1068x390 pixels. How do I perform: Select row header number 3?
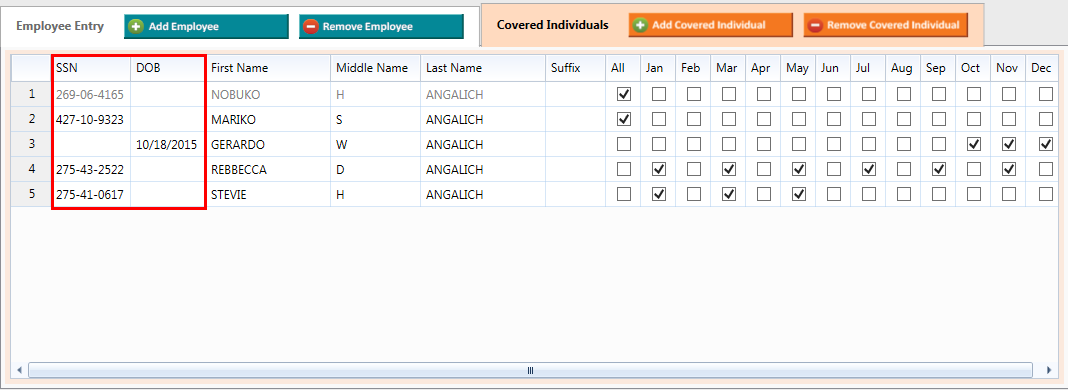point(32,144)
